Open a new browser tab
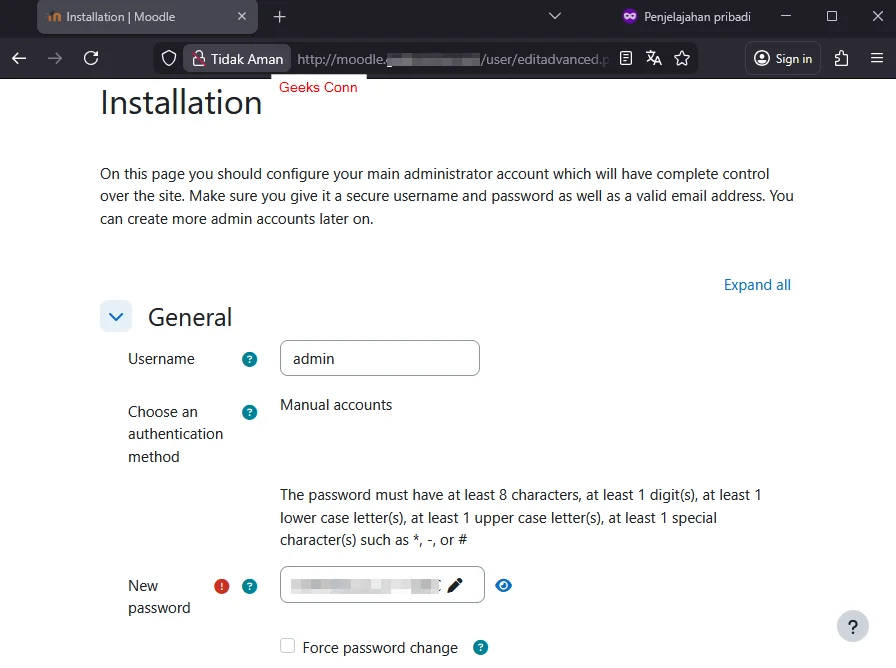The width and height of the screenshot is (896, 668). tap(278, 17)
